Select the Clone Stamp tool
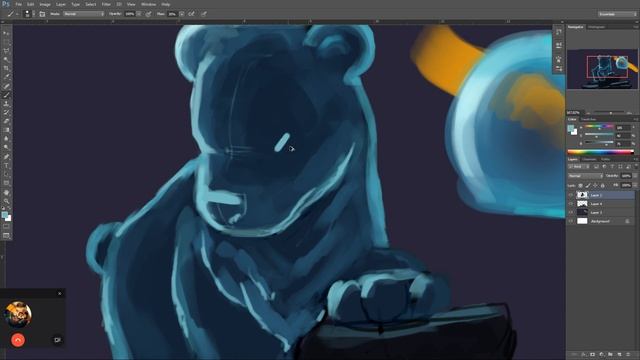 (x=6, y=104)
